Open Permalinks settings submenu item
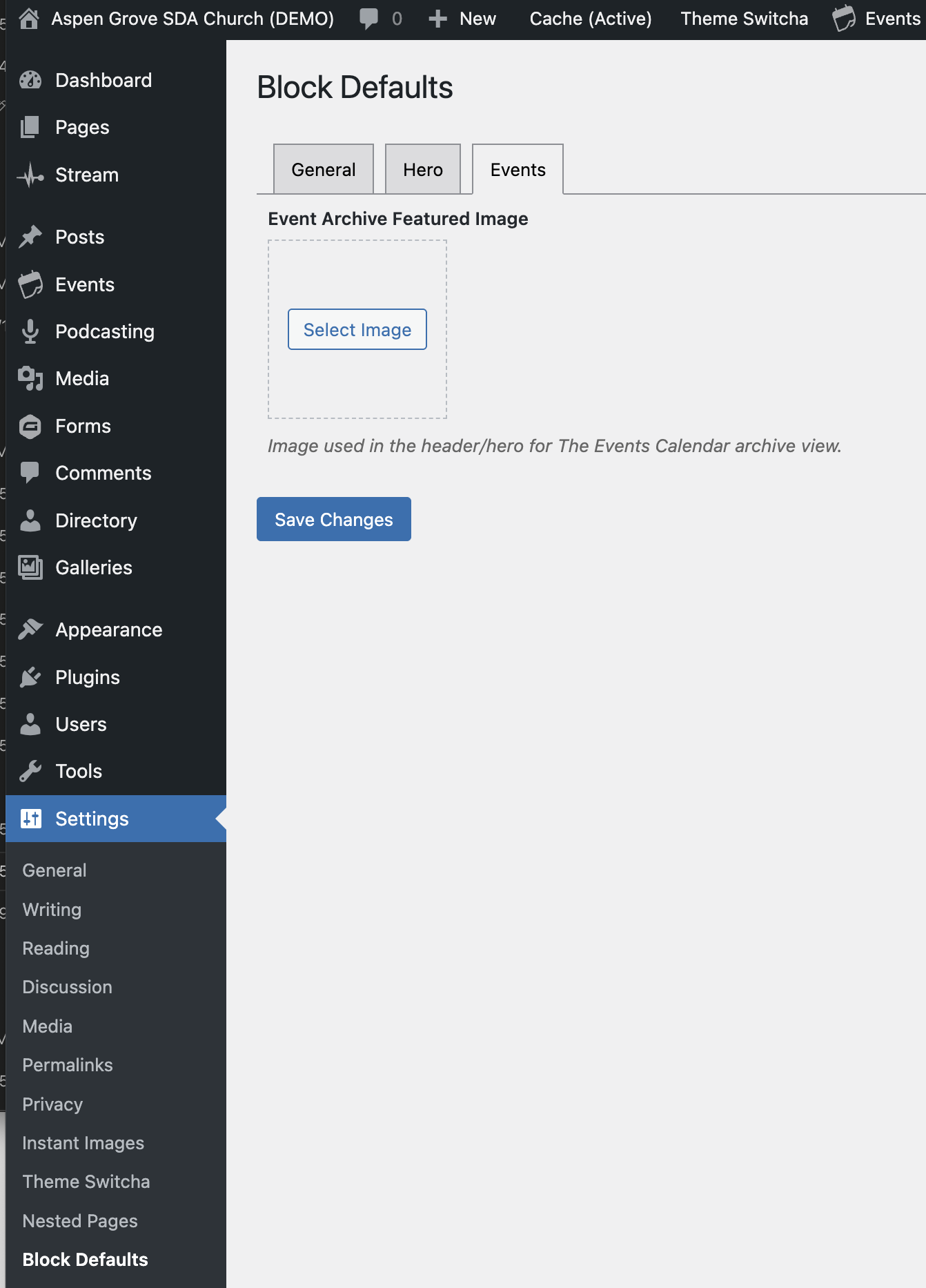 pos(68,1065)
